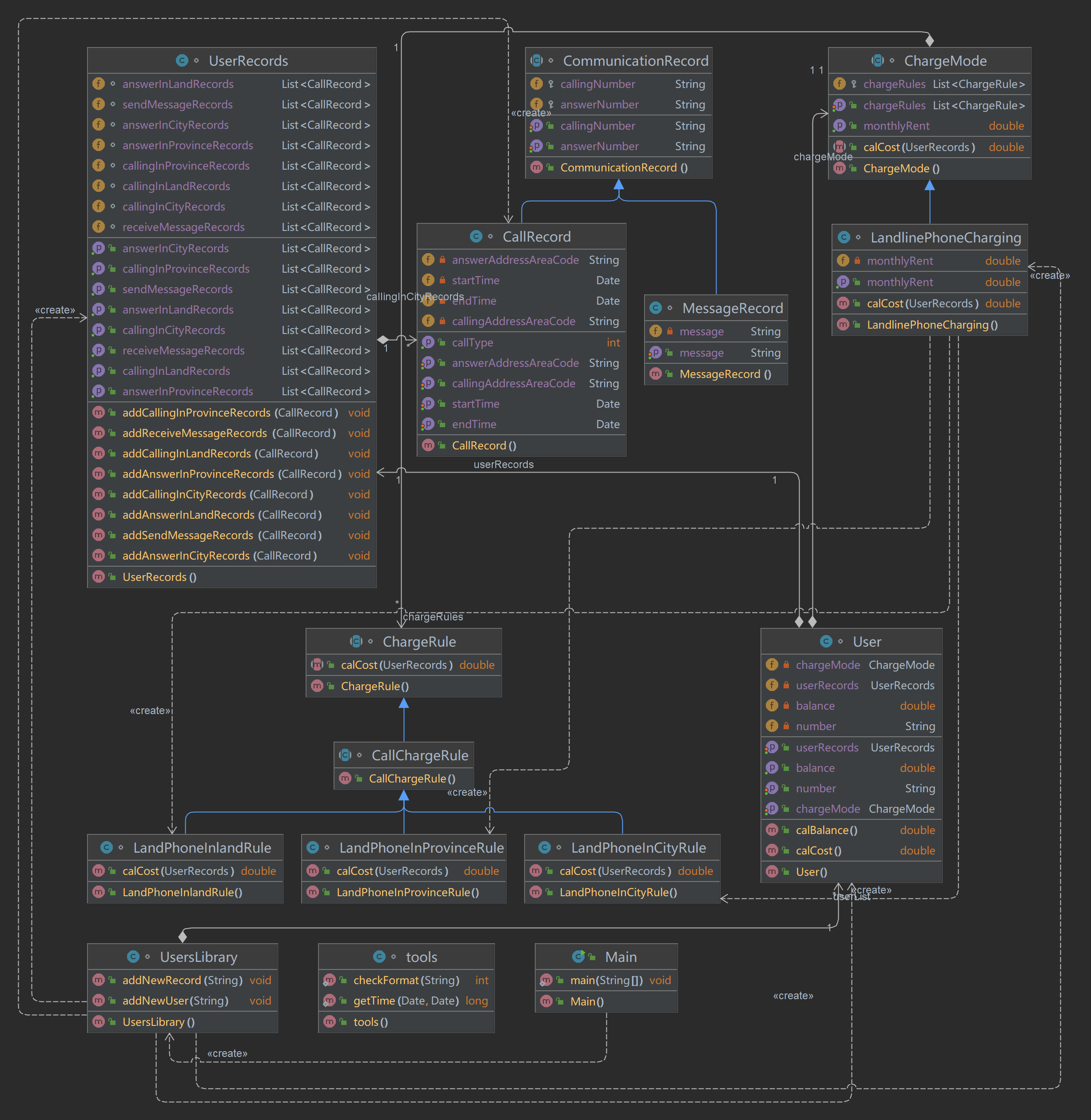Click the userRecords association label
Screen dimensions: 1091x1120
click(x=503, y=465)
